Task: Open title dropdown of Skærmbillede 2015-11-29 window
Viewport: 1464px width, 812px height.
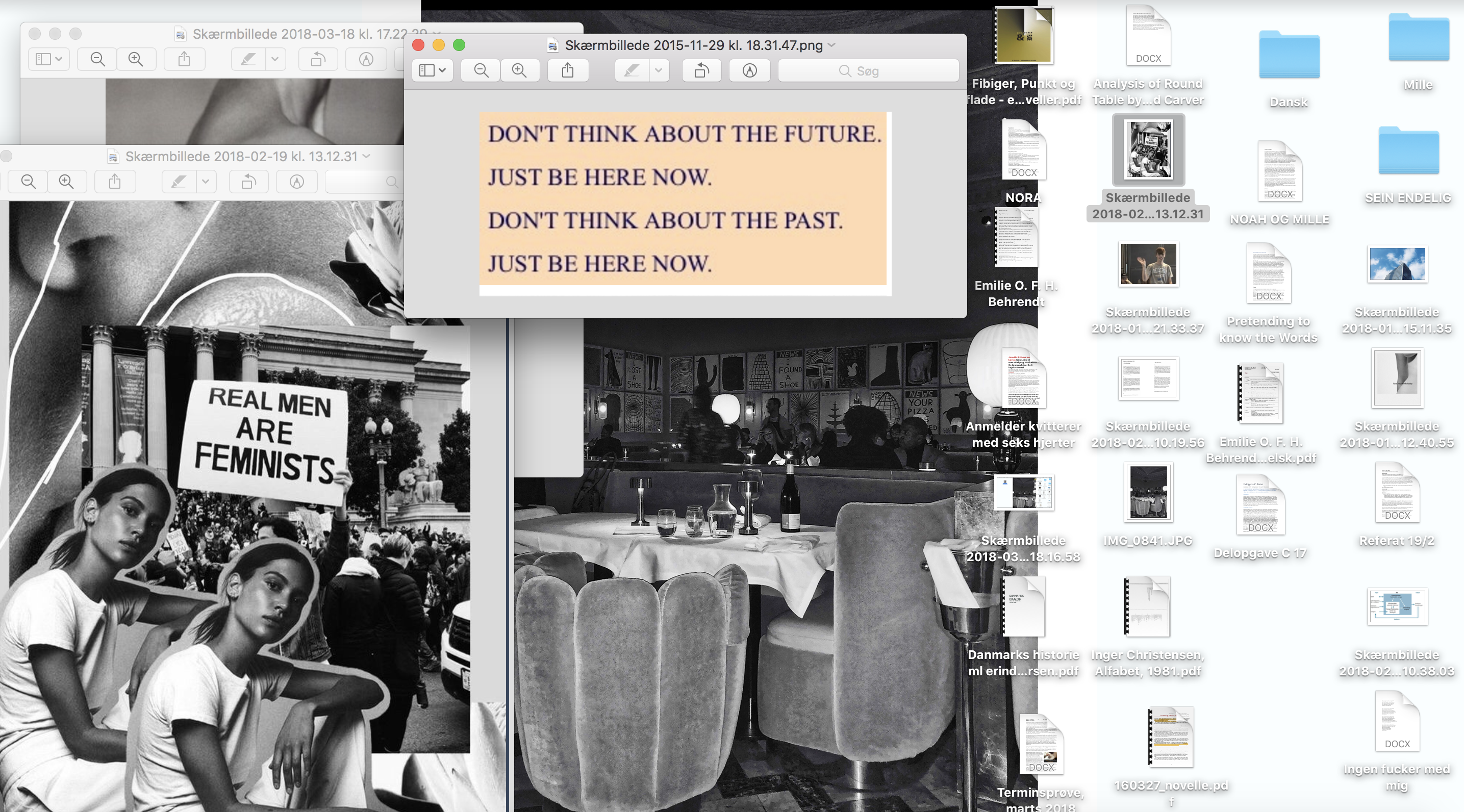Action: 832,45
